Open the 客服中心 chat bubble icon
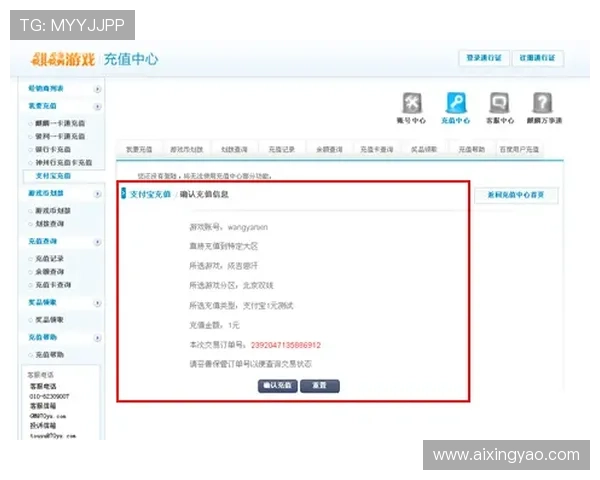600x480 pixels. click(499, 103)
